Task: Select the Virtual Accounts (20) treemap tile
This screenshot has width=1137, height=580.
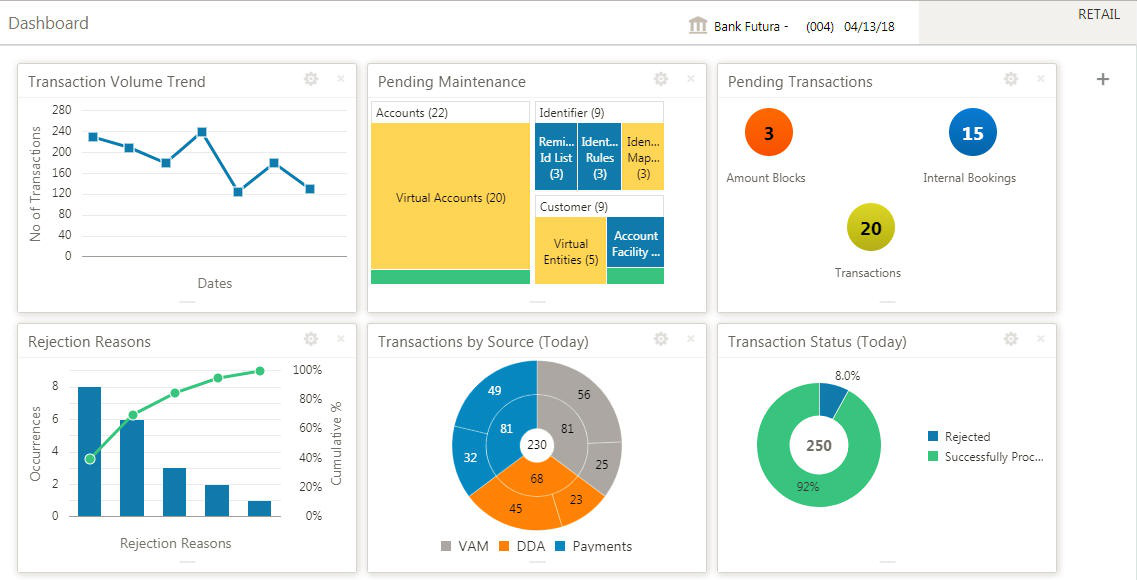Action: 450,196
